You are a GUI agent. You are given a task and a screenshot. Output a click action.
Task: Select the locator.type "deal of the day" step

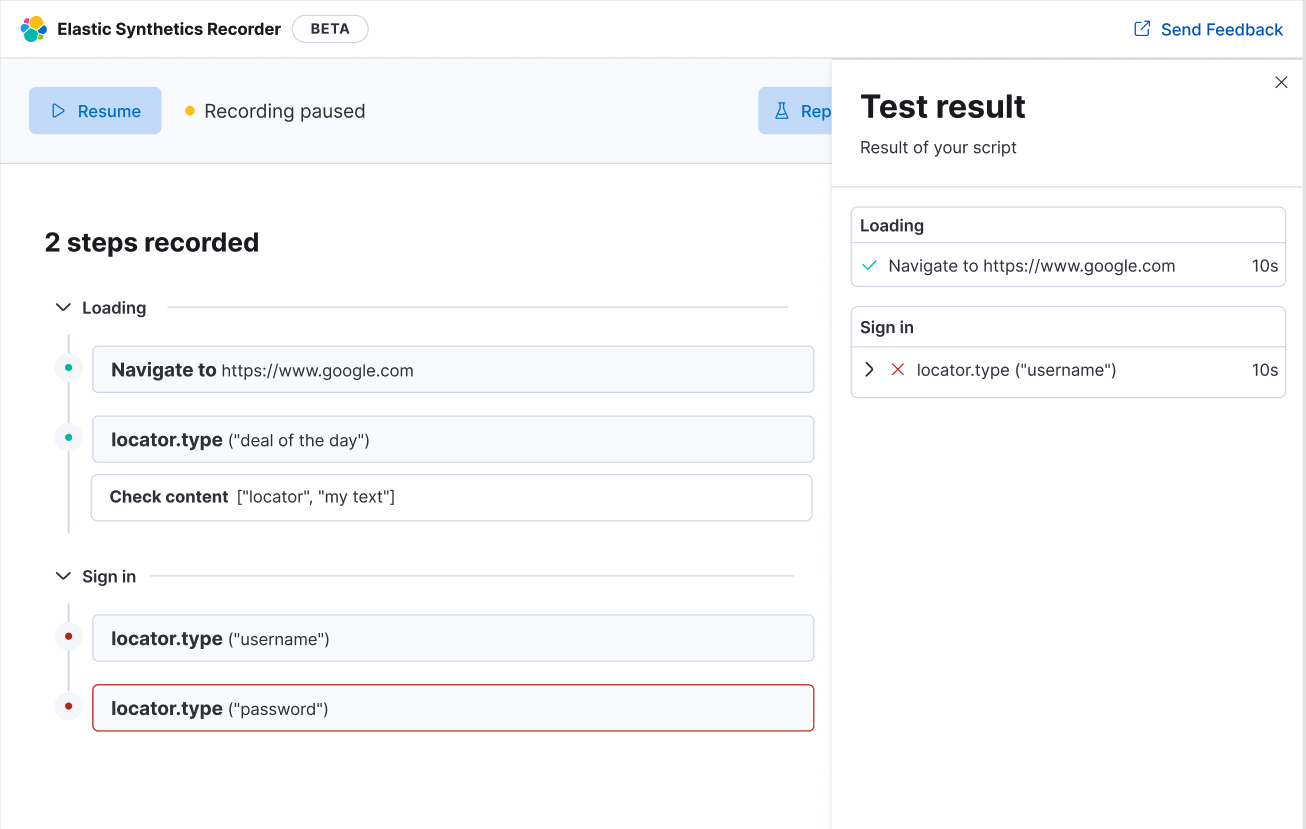(453, 440)
